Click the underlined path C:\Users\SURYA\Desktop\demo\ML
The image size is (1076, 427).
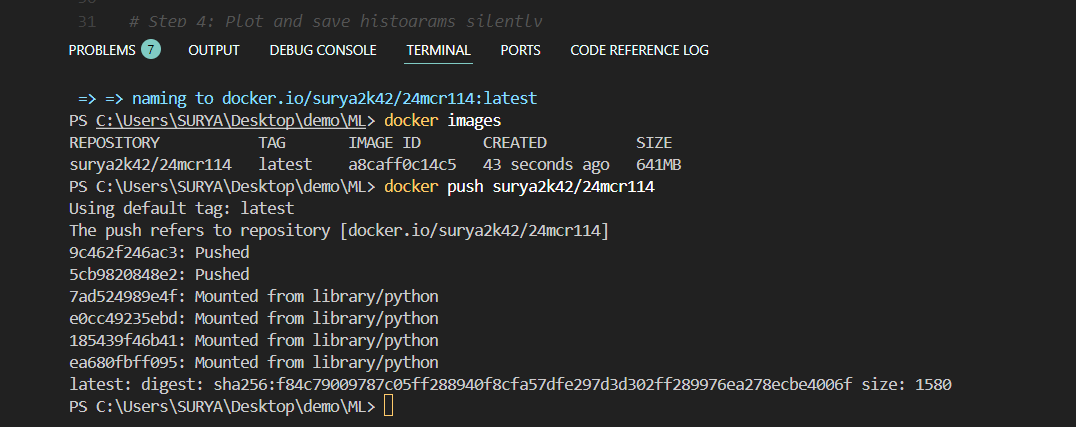(x=231, y=121)
